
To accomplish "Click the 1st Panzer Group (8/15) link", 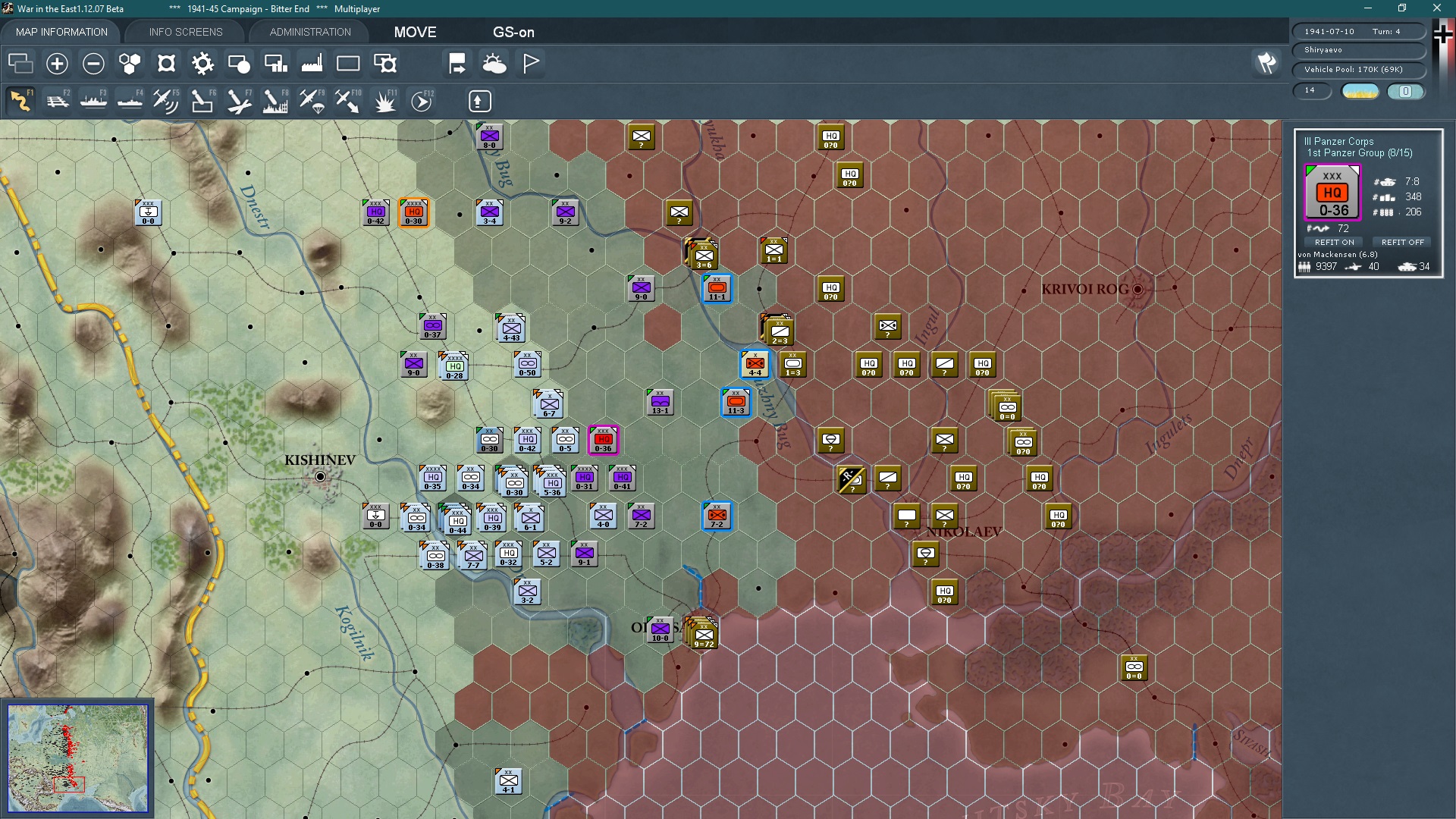I will 1360,152.
